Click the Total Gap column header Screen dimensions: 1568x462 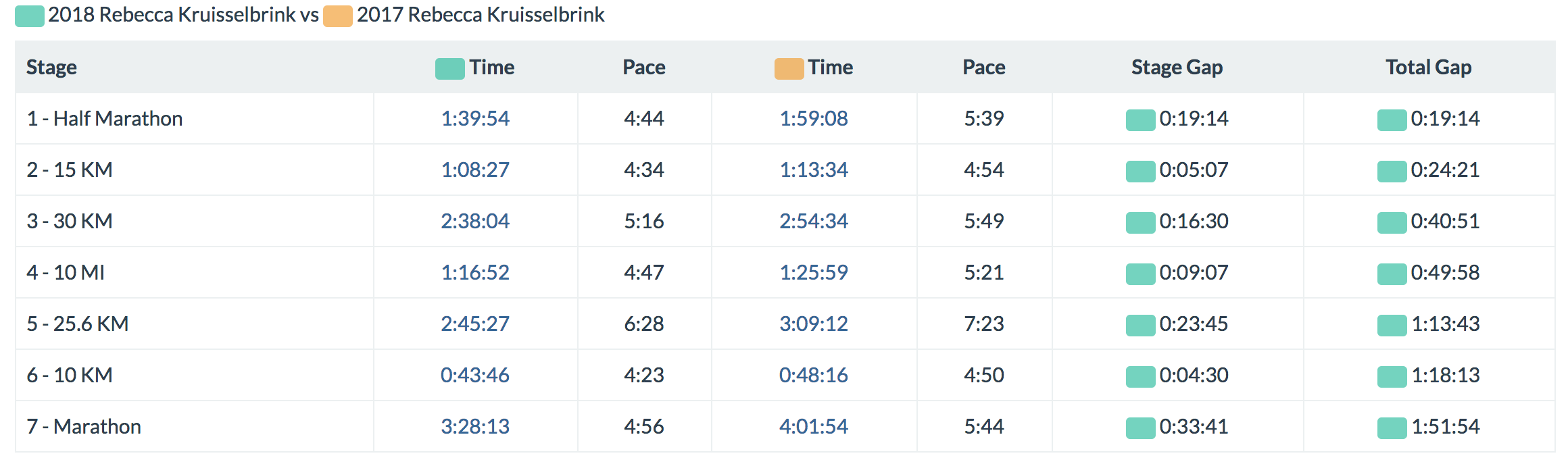click(x=1428, y=68)
